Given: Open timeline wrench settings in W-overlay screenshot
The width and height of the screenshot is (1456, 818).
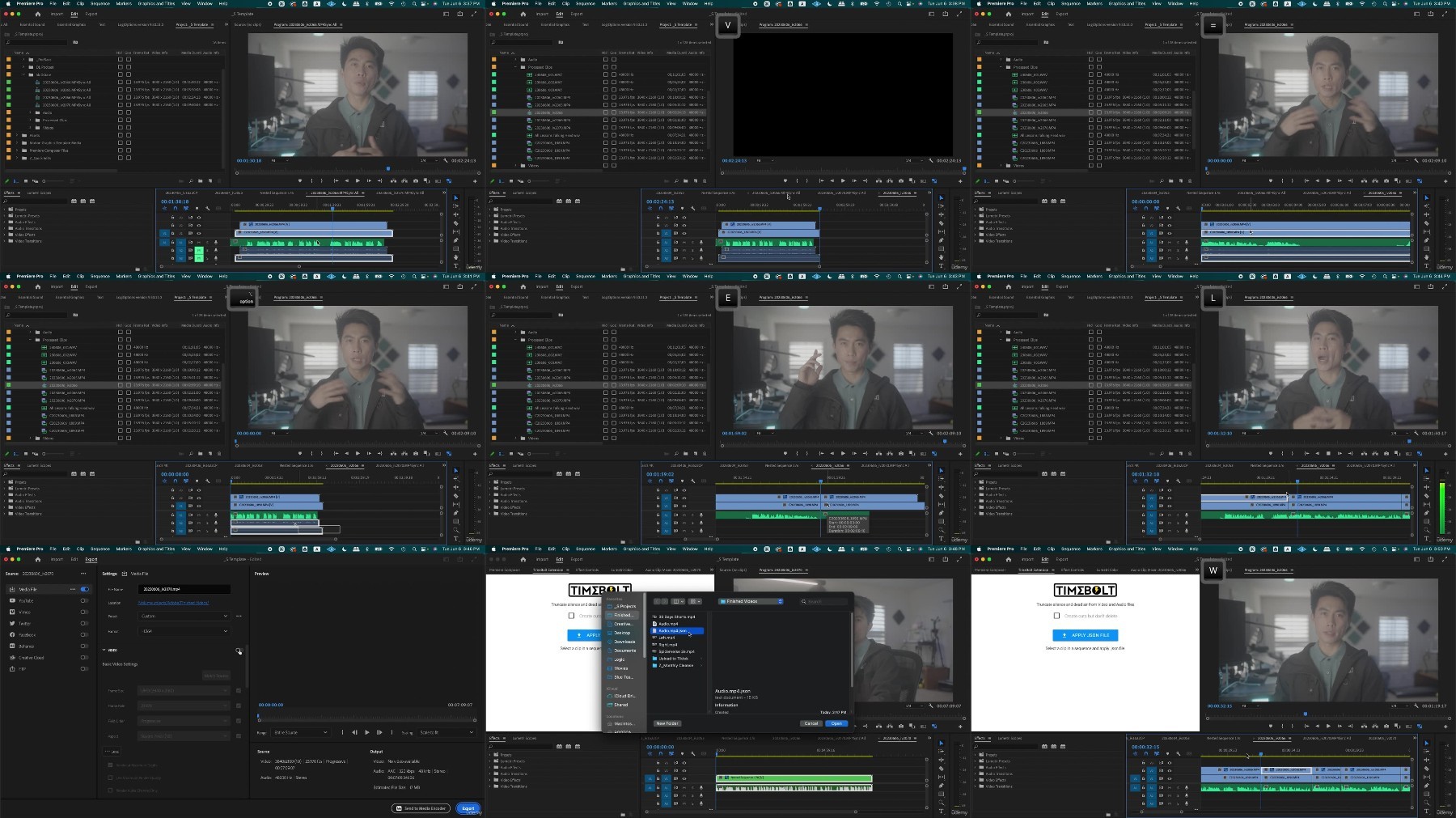Looking at the screenshot, I should click(1179, 753).
